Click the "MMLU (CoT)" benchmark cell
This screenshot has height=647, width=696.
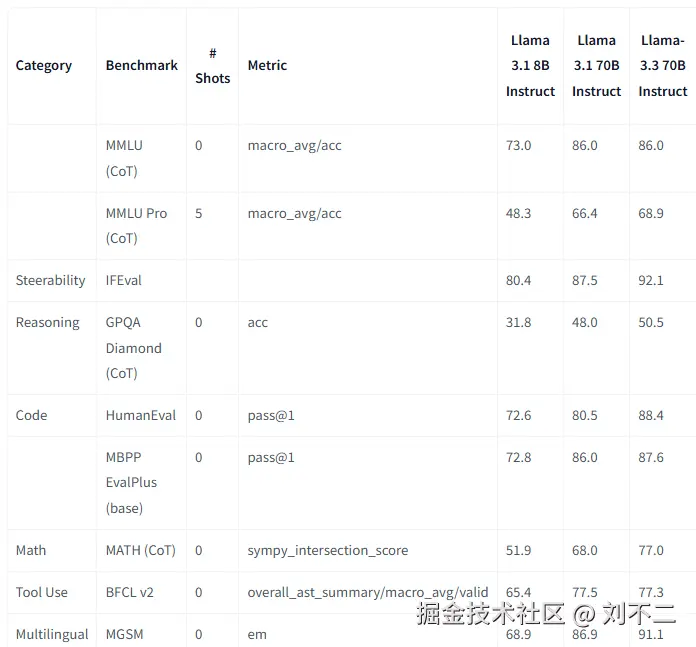124,158
